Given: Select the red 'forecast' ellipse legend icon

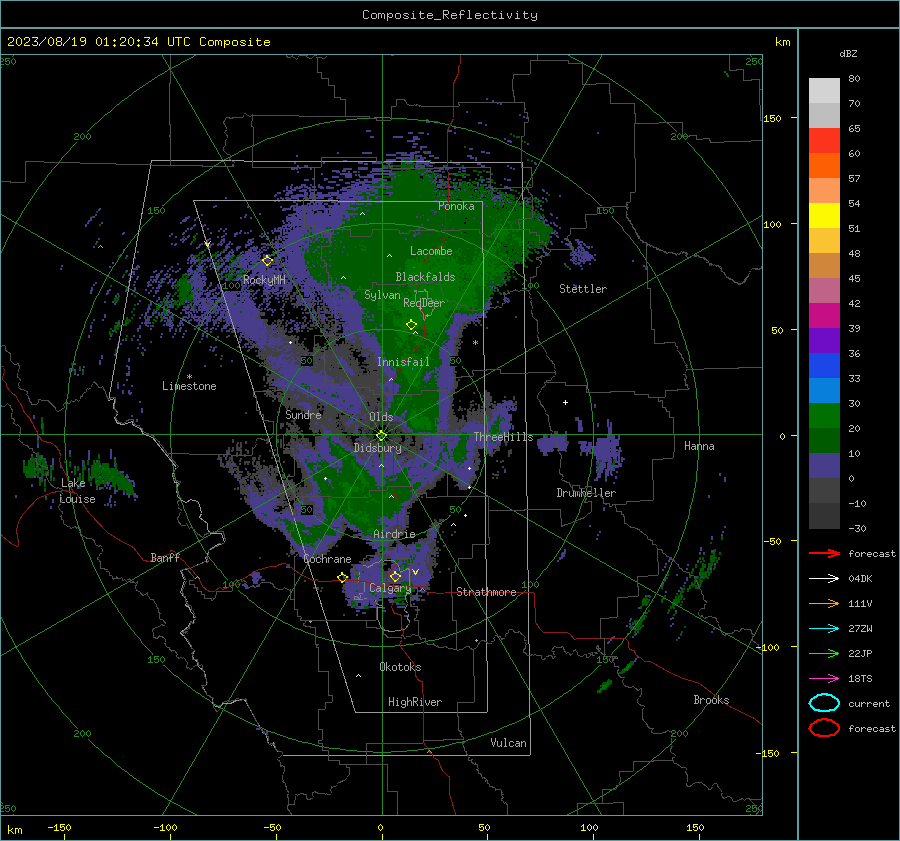Looking at the screenshot, I should [824, 728].
